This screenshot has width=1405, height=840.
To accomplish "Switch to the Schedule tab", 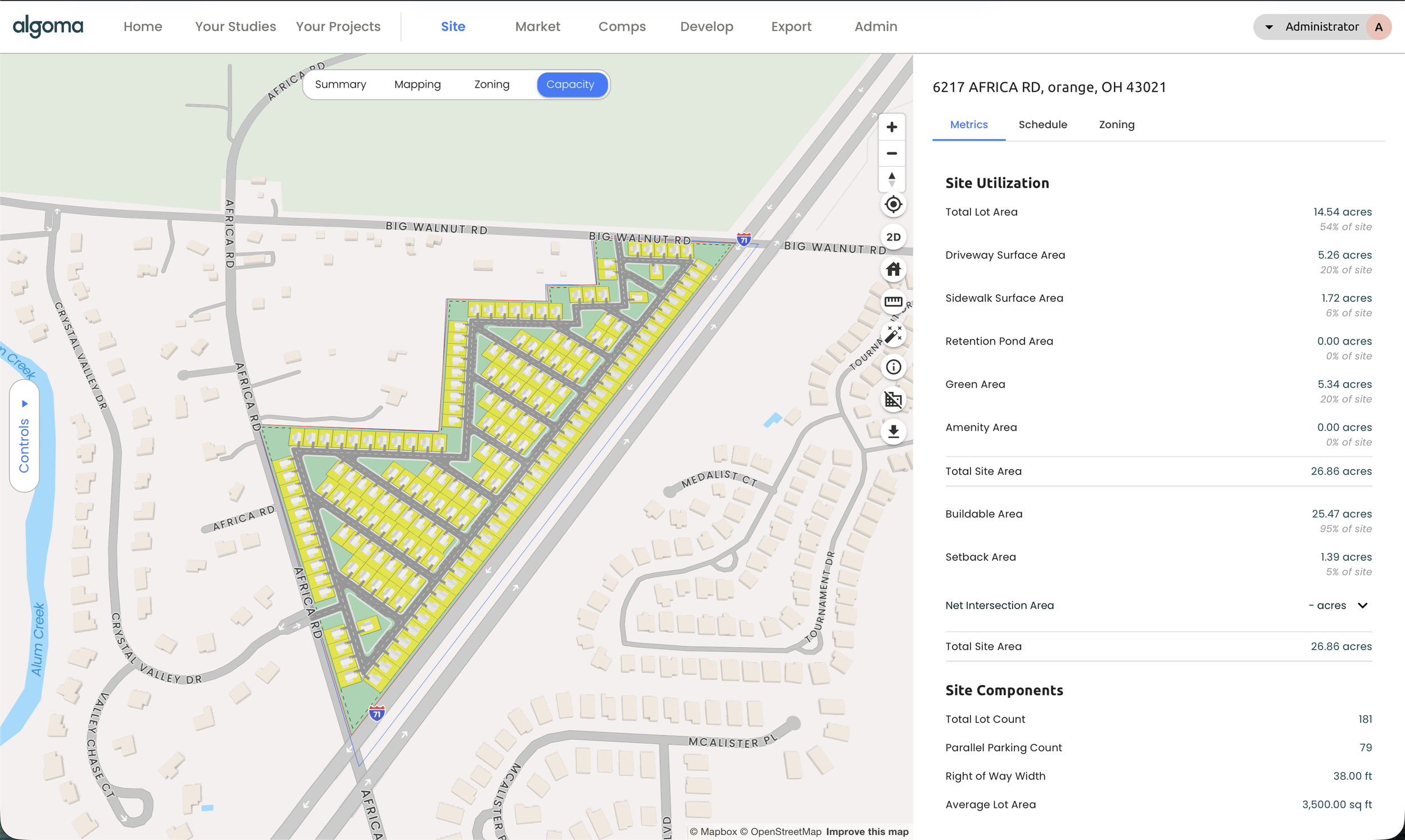I will tap(1043, 124).
